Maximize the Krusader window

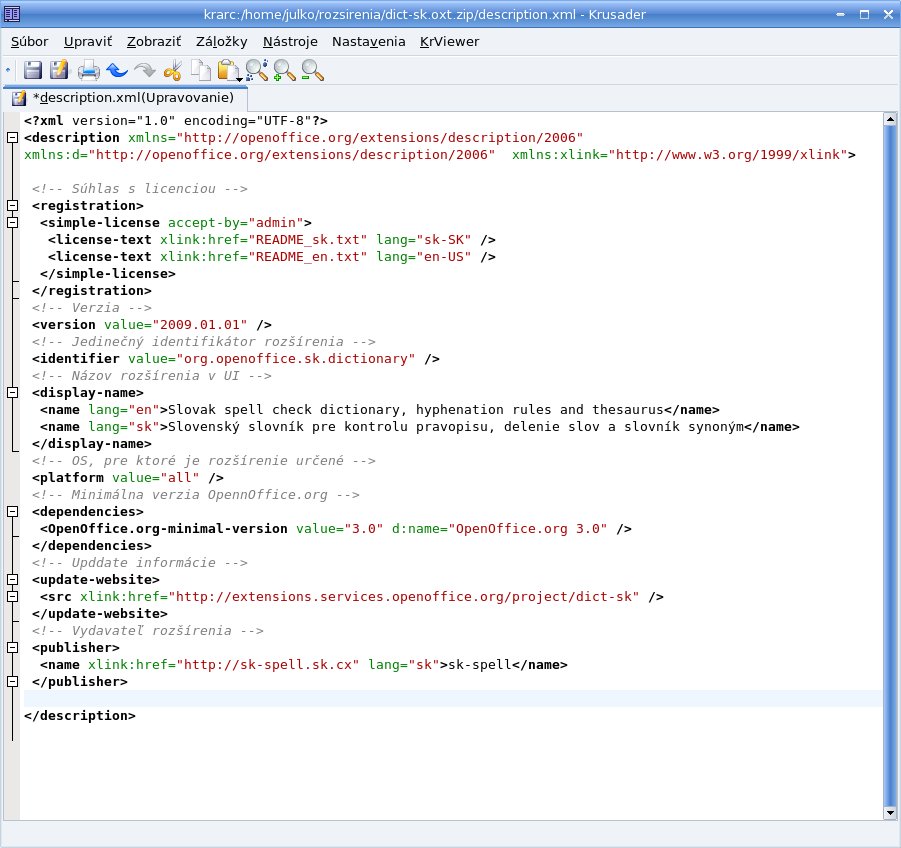point(864,14)
